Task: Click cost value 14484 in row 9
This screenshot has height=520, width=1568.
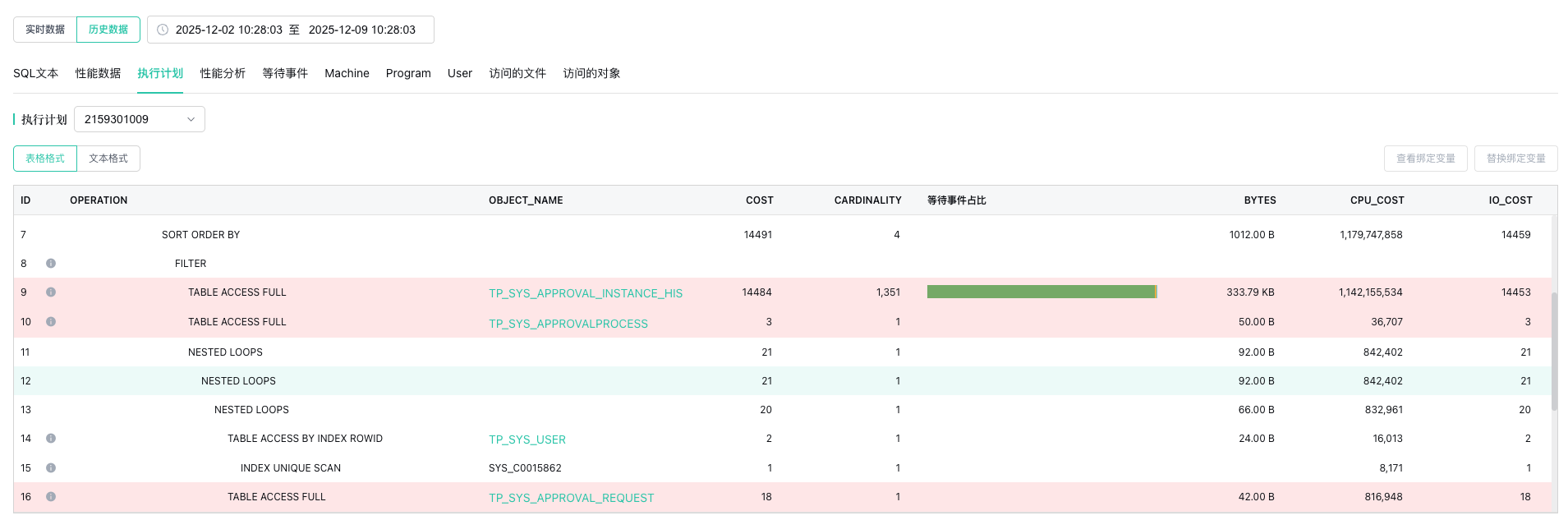Action: point(756,292)
